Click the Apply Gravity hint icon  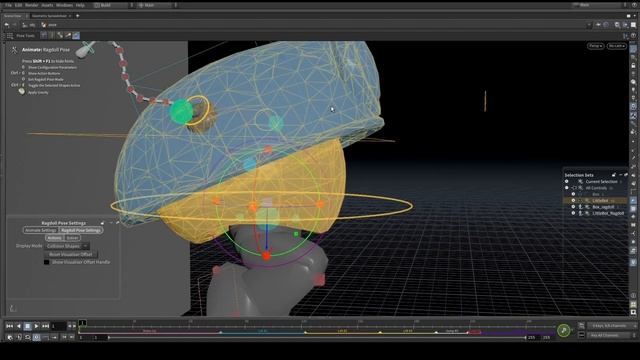point(22,92)
